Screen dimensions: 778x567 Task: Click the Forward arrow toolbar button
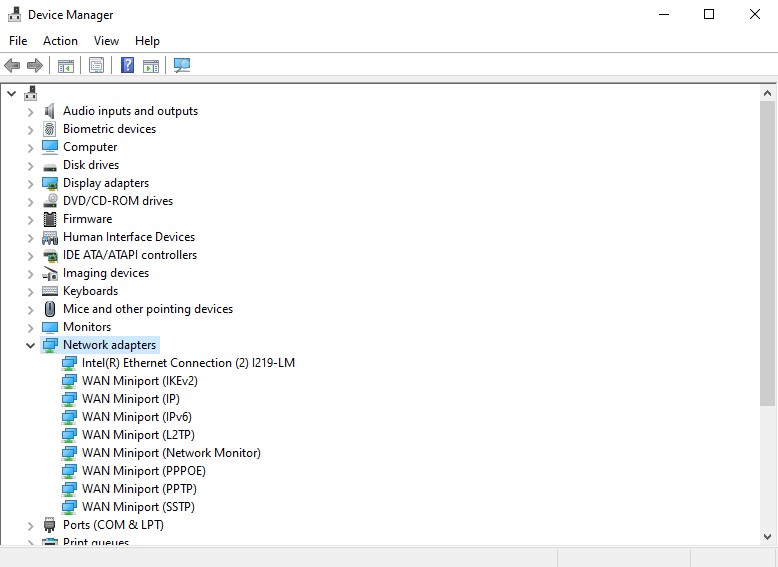(35, 65)
